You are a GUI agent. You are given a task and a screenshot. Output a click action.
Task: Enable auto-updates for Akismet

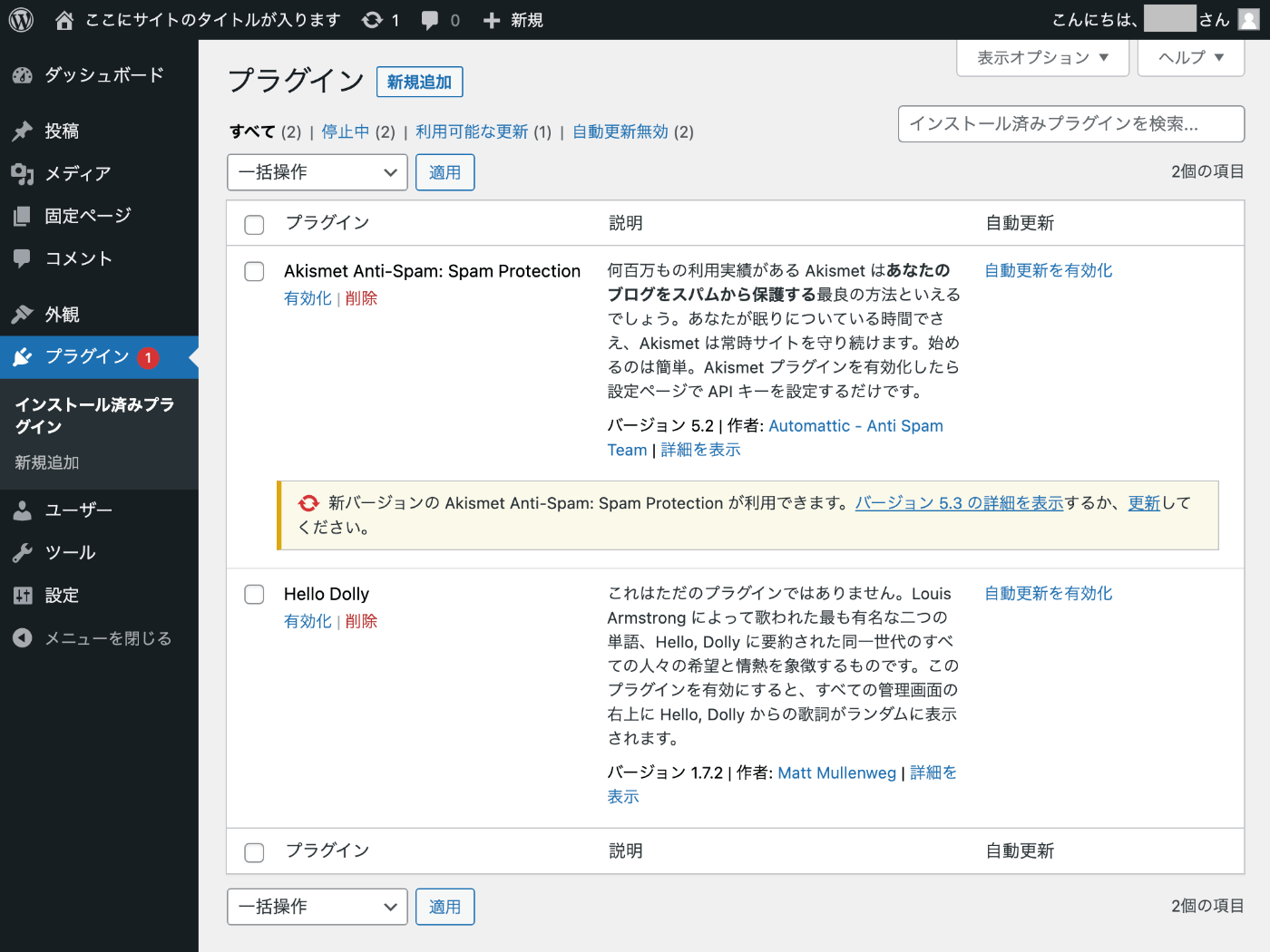1049,270
